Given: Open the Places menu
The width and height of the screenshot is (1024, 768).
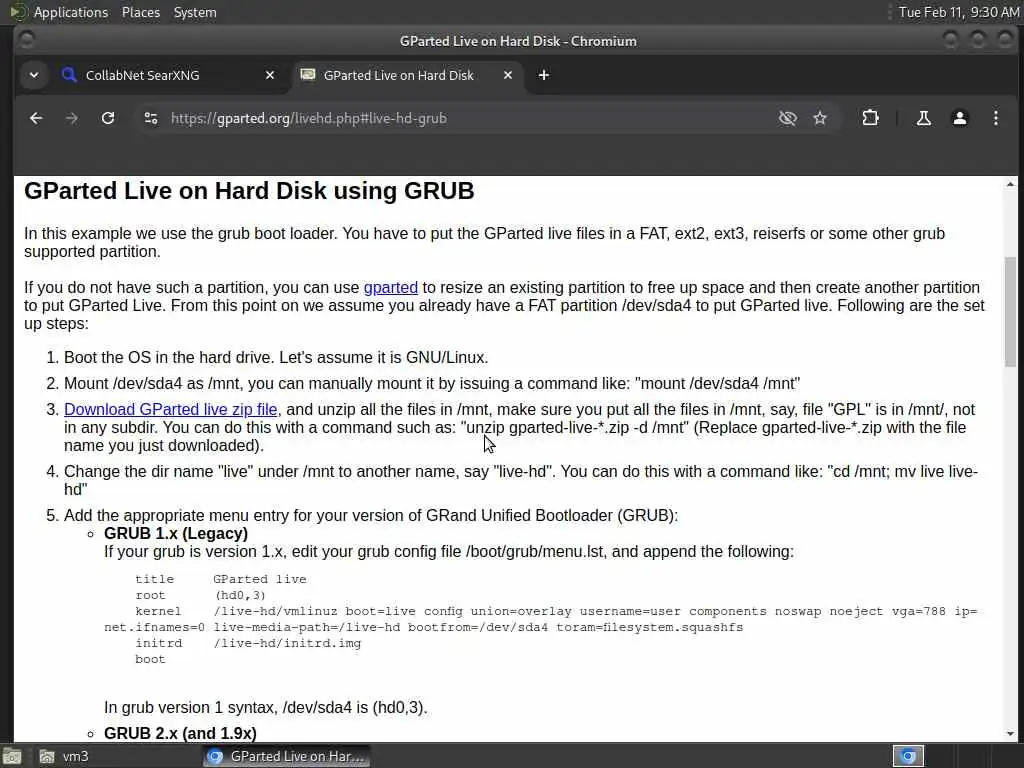Looking at the screenshot, I should tap(140, 12).
